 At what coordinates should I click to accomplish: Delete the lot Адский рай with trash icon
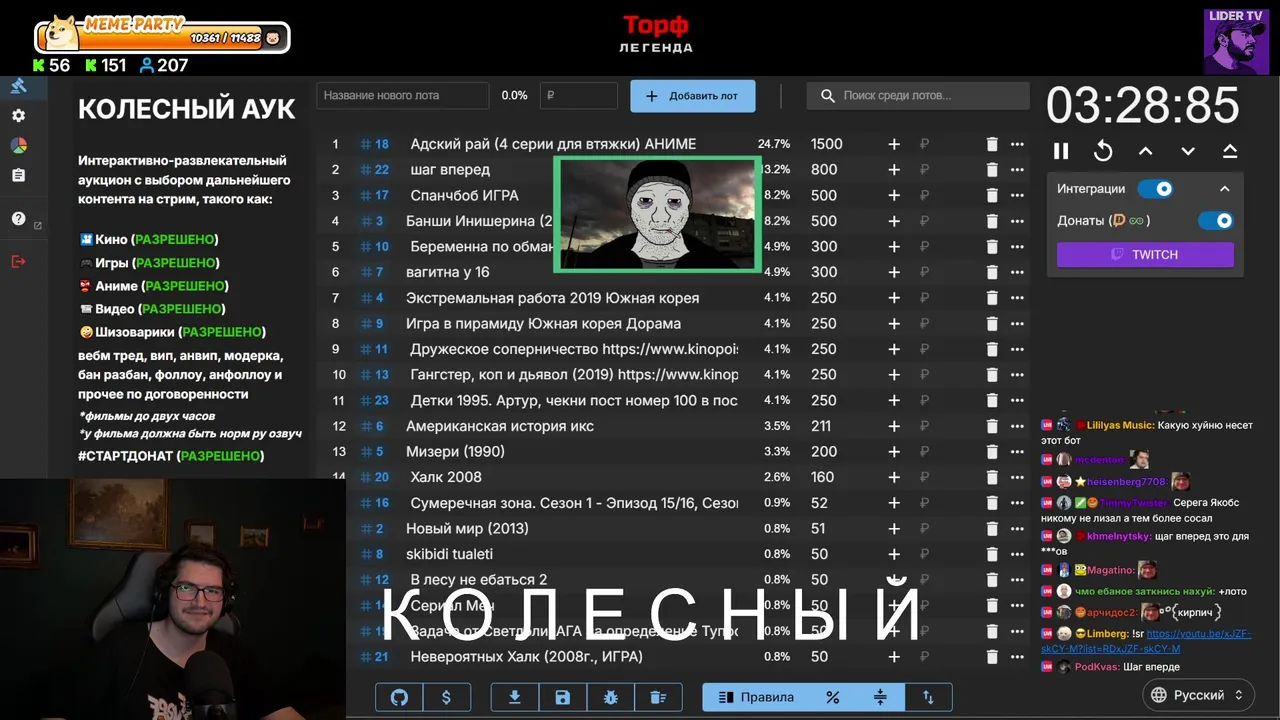(x=992, y=144)
